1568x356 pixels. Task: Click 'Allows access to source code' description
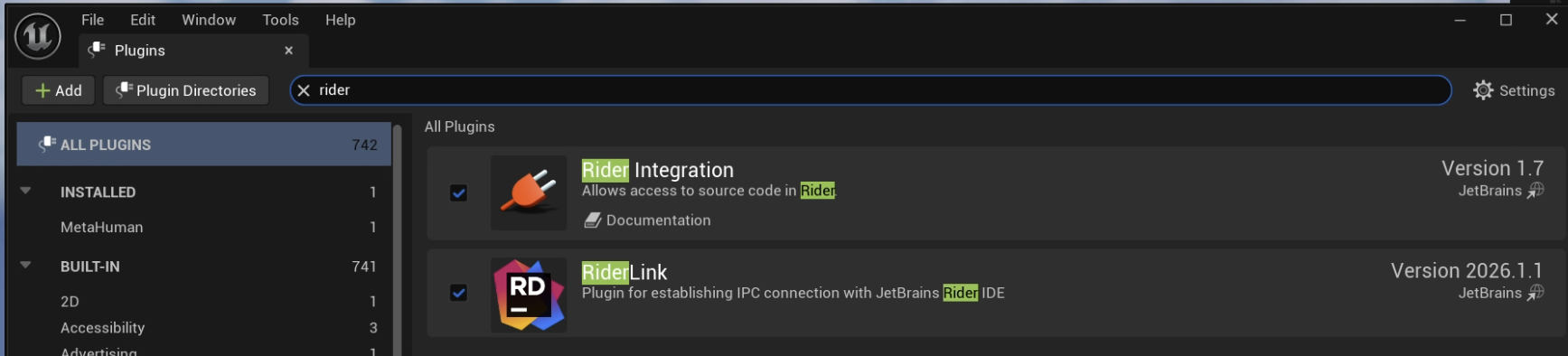click(x=709, y=191)
